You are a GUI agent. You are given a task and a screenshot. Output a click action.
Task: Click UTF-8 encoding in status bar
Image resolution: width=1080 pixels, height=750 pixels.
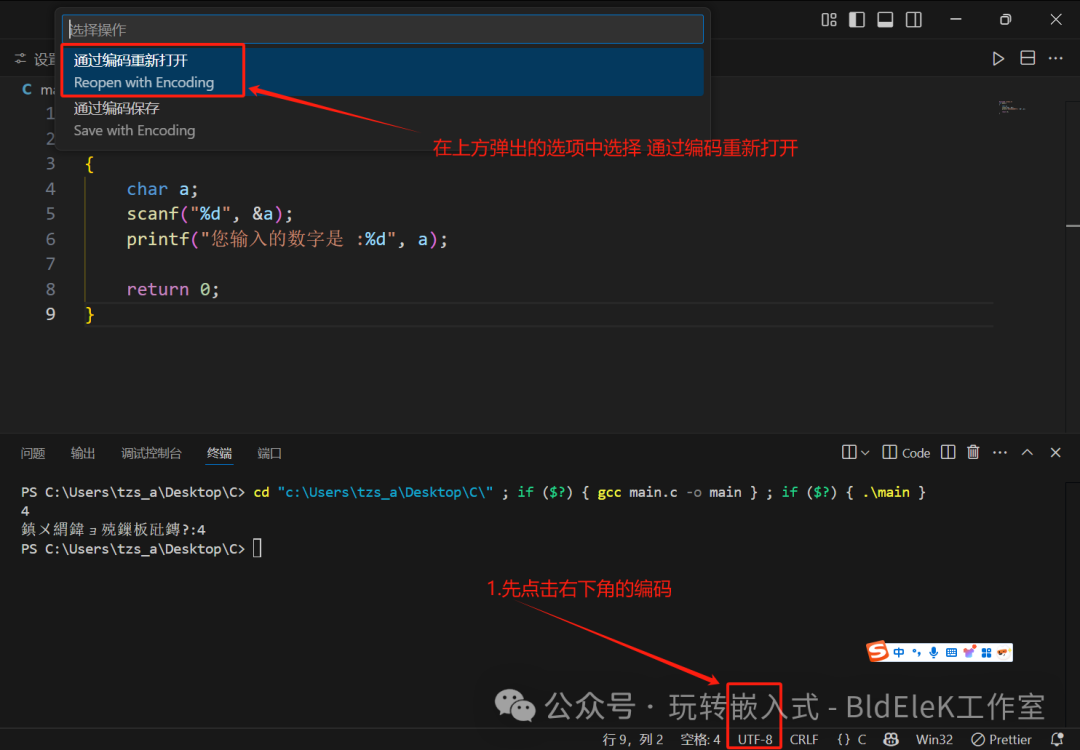pyautogui.click(x=755, y=740)
